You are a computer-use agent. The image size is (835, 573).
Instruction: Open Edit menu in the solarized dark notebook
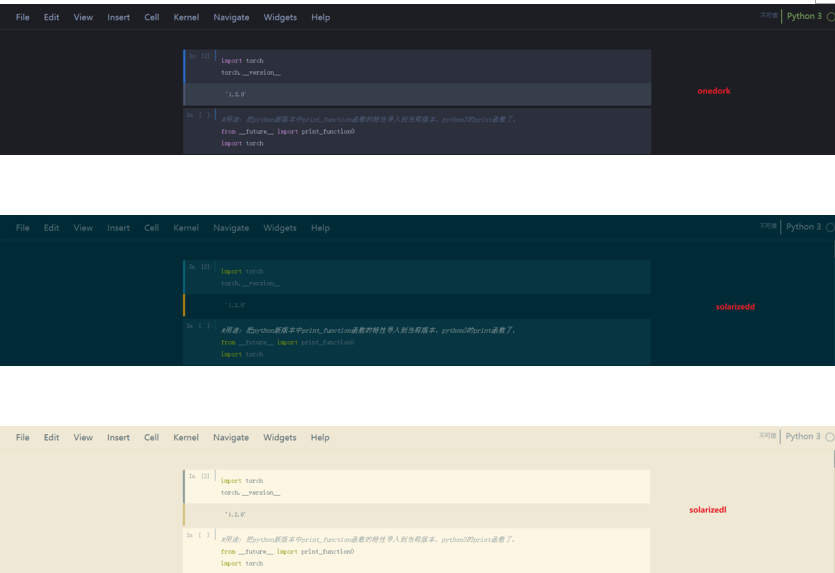pos(51,227)
